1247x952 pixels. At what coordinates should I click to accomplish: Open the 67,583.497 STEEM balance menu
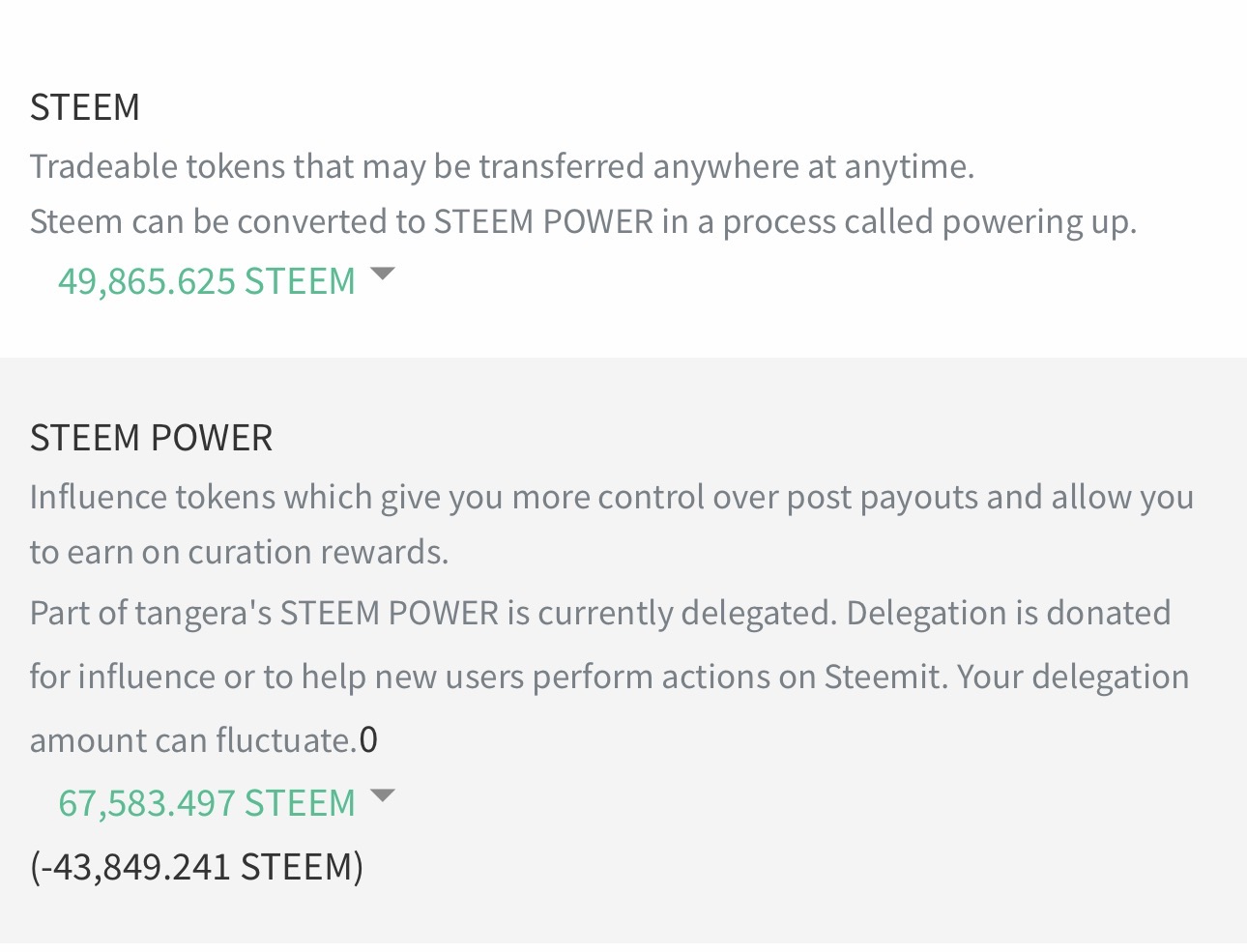(x=207, y=803)
